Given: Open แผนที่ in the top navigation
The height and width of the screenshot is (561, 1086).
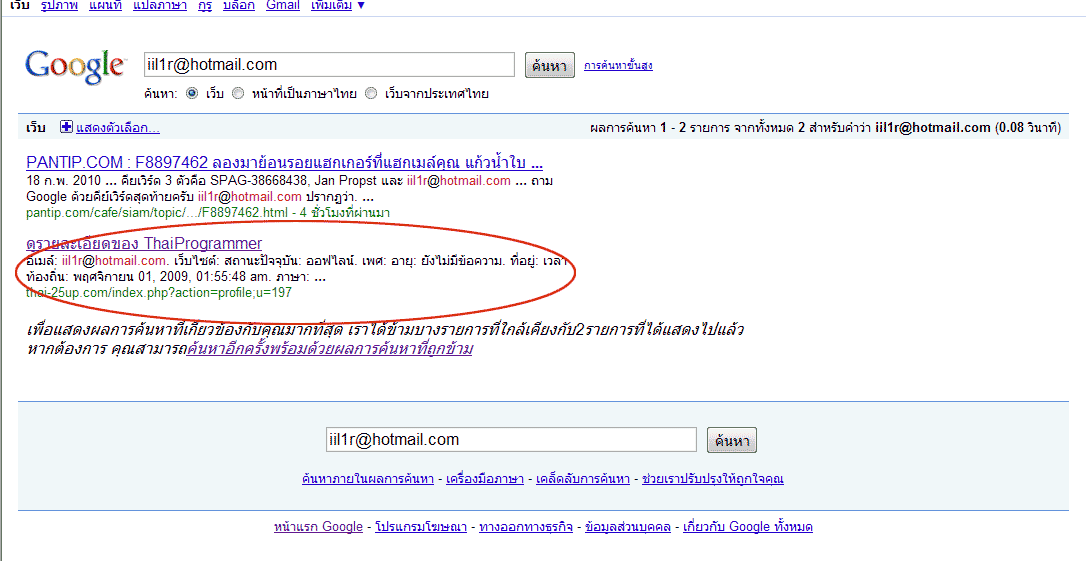Looking at the screenshot, I should tap(105, 6).
